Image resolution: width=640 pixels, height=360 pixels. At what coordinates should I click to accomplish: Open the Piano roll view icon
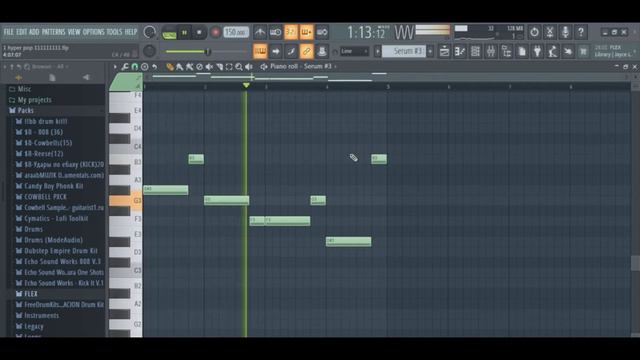click(x=460, y=51)
